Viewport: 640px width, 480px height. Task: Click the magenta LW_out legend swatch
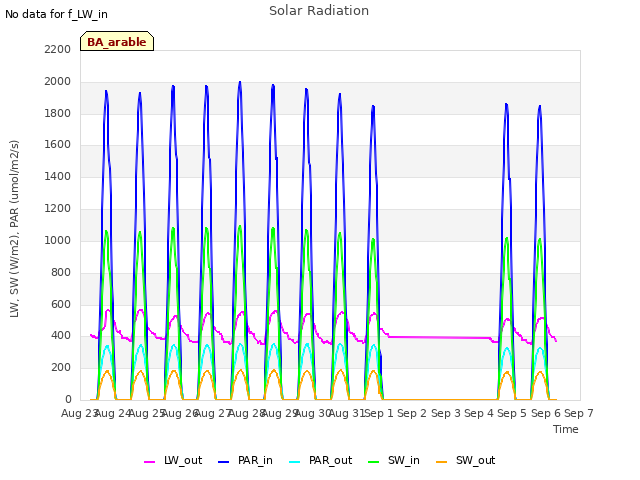click(x=149, y=462)
